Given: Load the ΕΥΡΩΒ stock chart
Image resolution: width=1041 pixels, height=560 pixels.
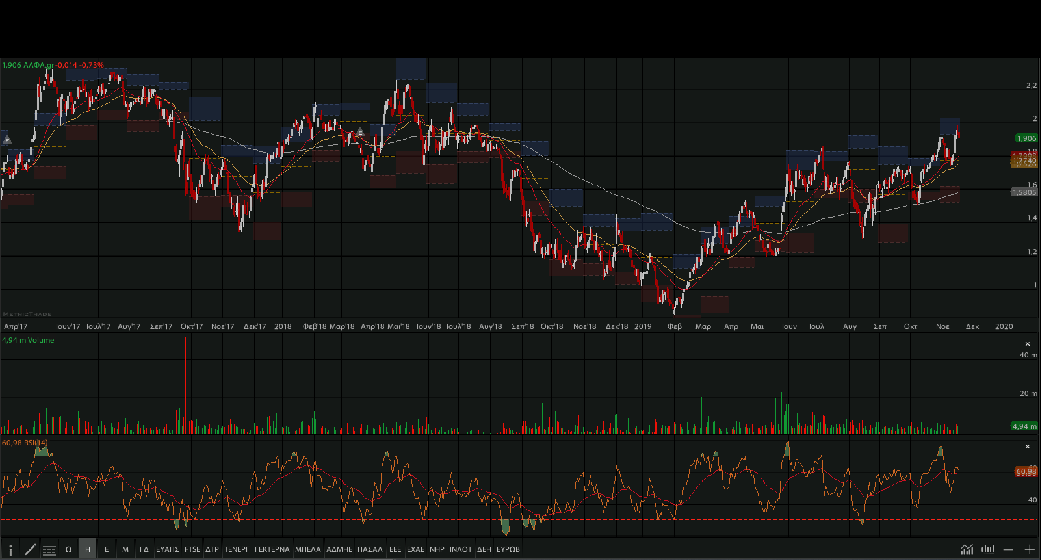Looking at the screenshot, I should (507, 549).
